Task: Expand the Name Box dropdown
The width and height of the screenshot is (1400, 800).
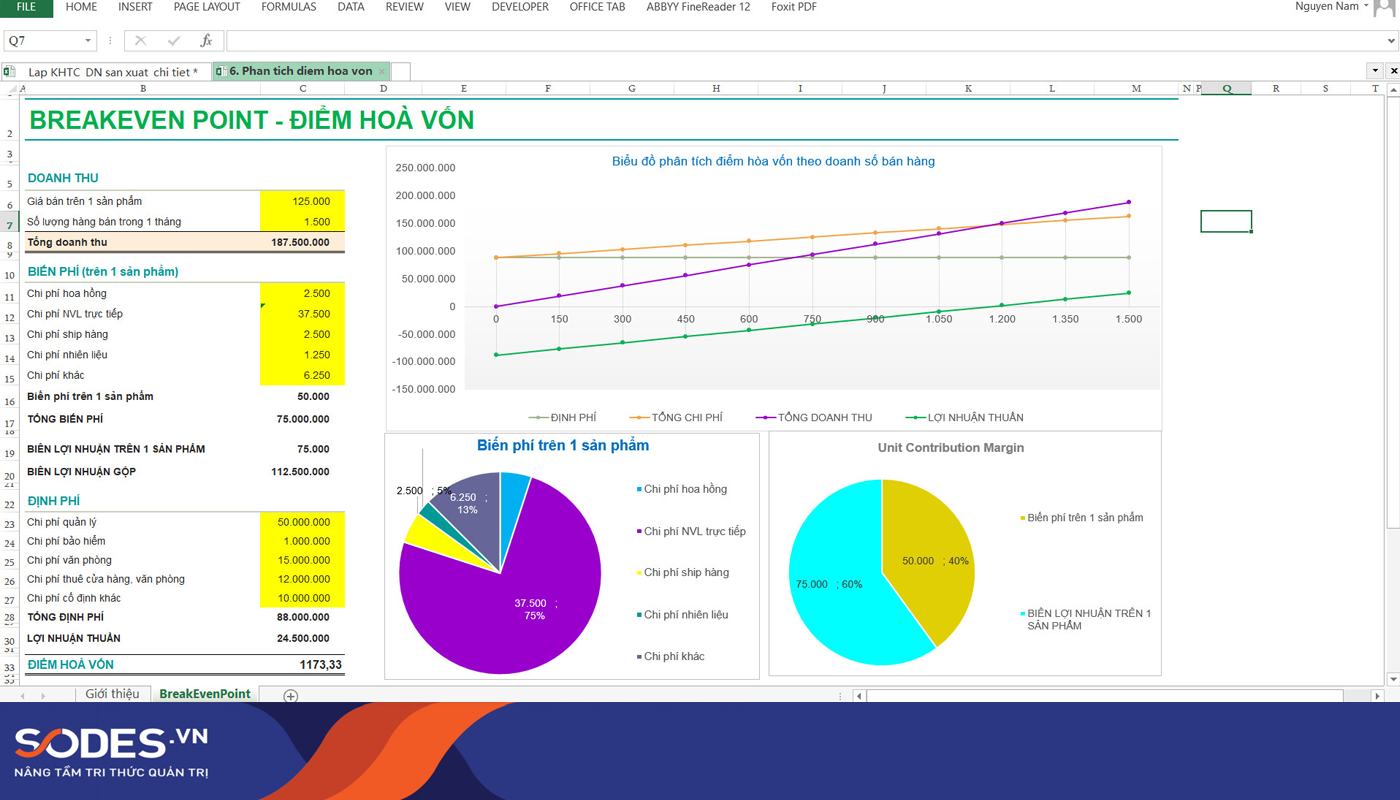Action: point(88,41)
